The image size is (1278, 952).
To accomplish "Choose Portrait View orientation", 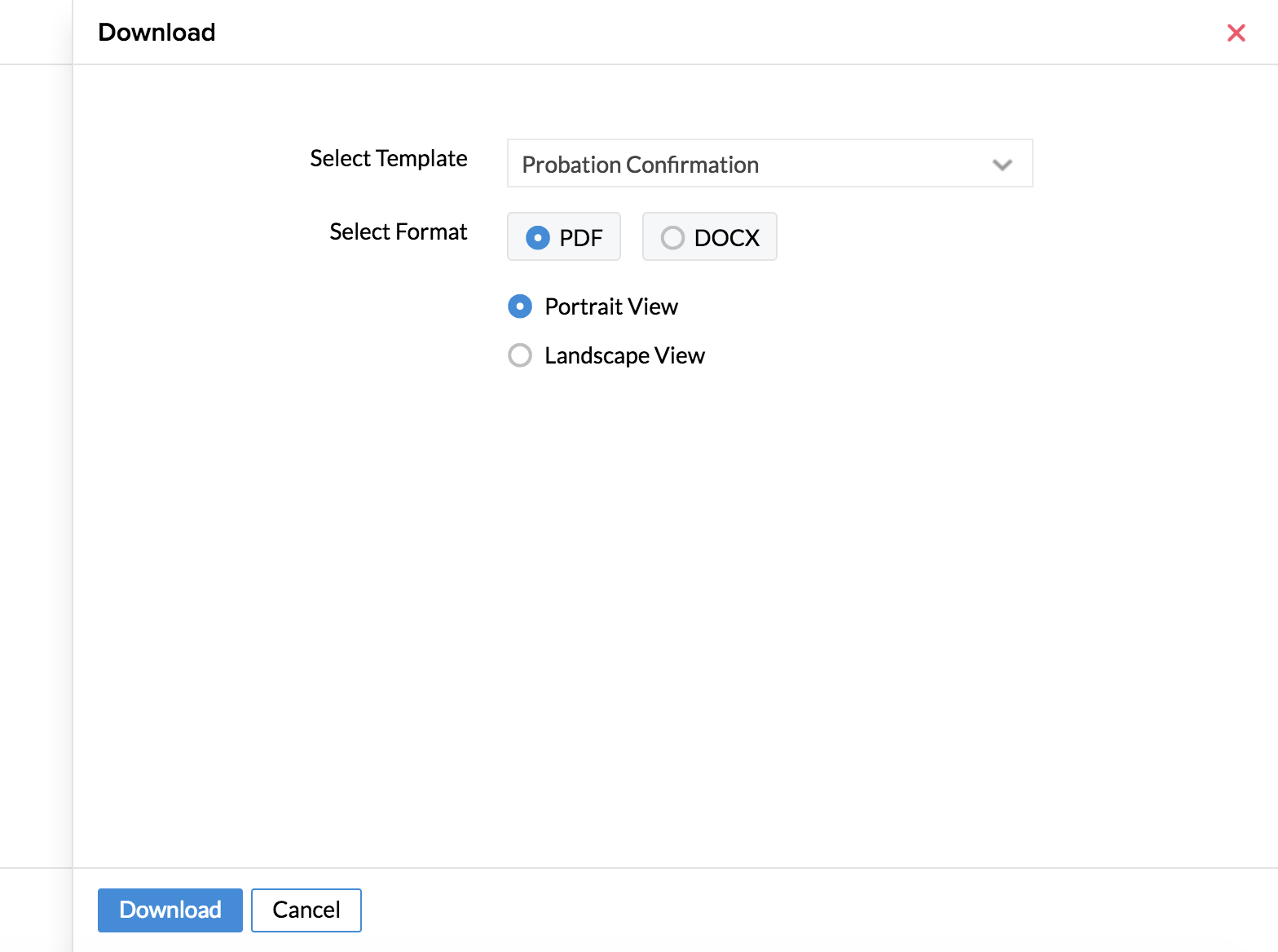I will pyautogui.click(x=593, y=306).
